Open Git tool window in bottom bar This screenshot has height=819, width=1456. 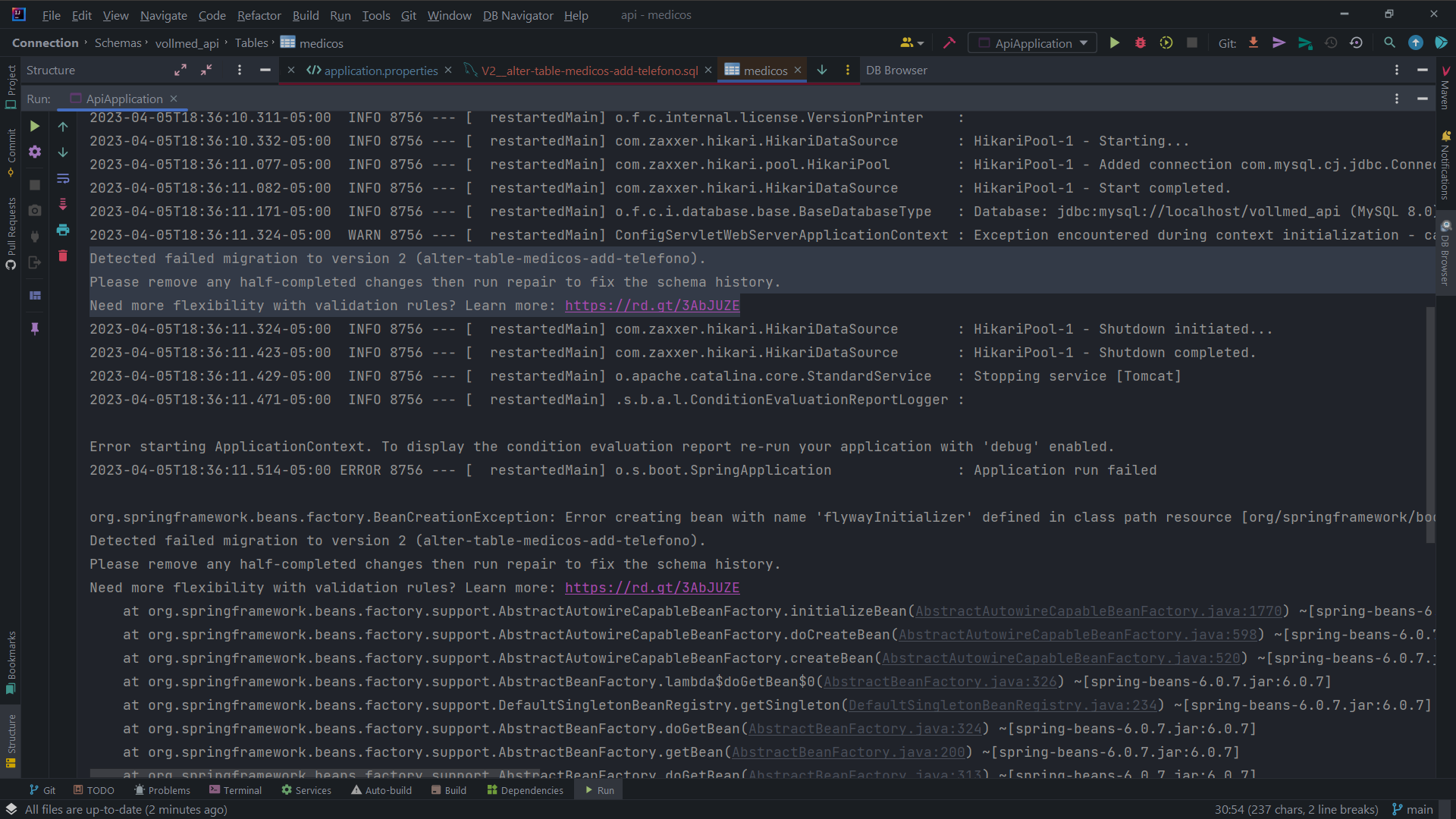pyautogui.click(x=42, y=790)
